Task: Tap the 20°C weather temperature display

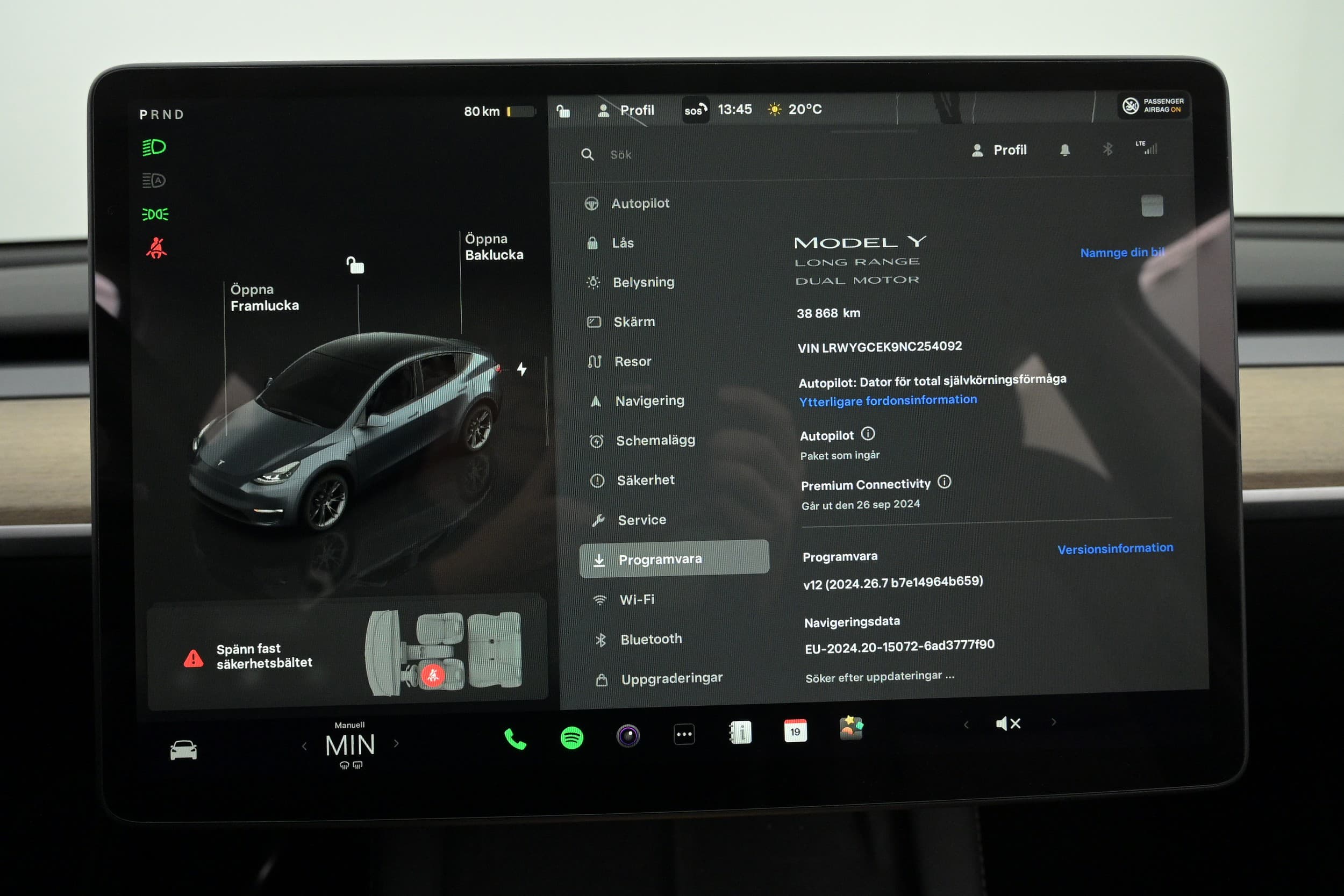Action: click(795, 109)
